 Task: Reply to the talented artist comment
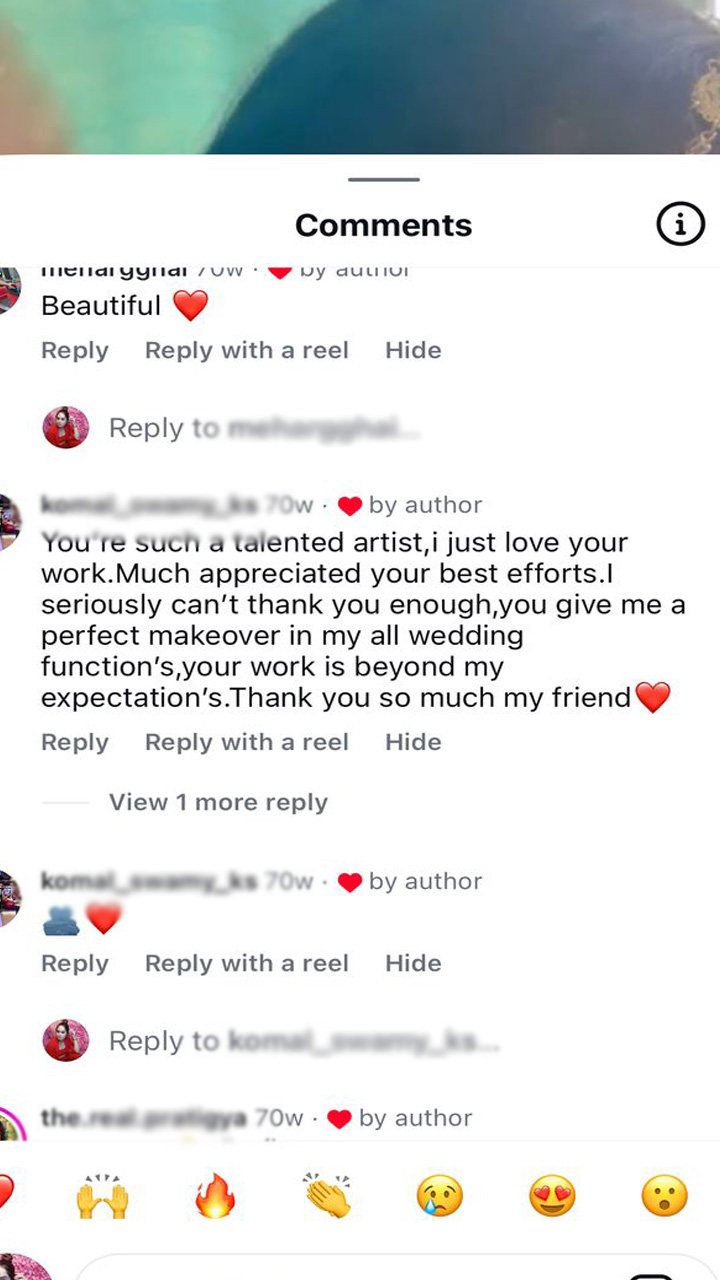tap(75, 742)
